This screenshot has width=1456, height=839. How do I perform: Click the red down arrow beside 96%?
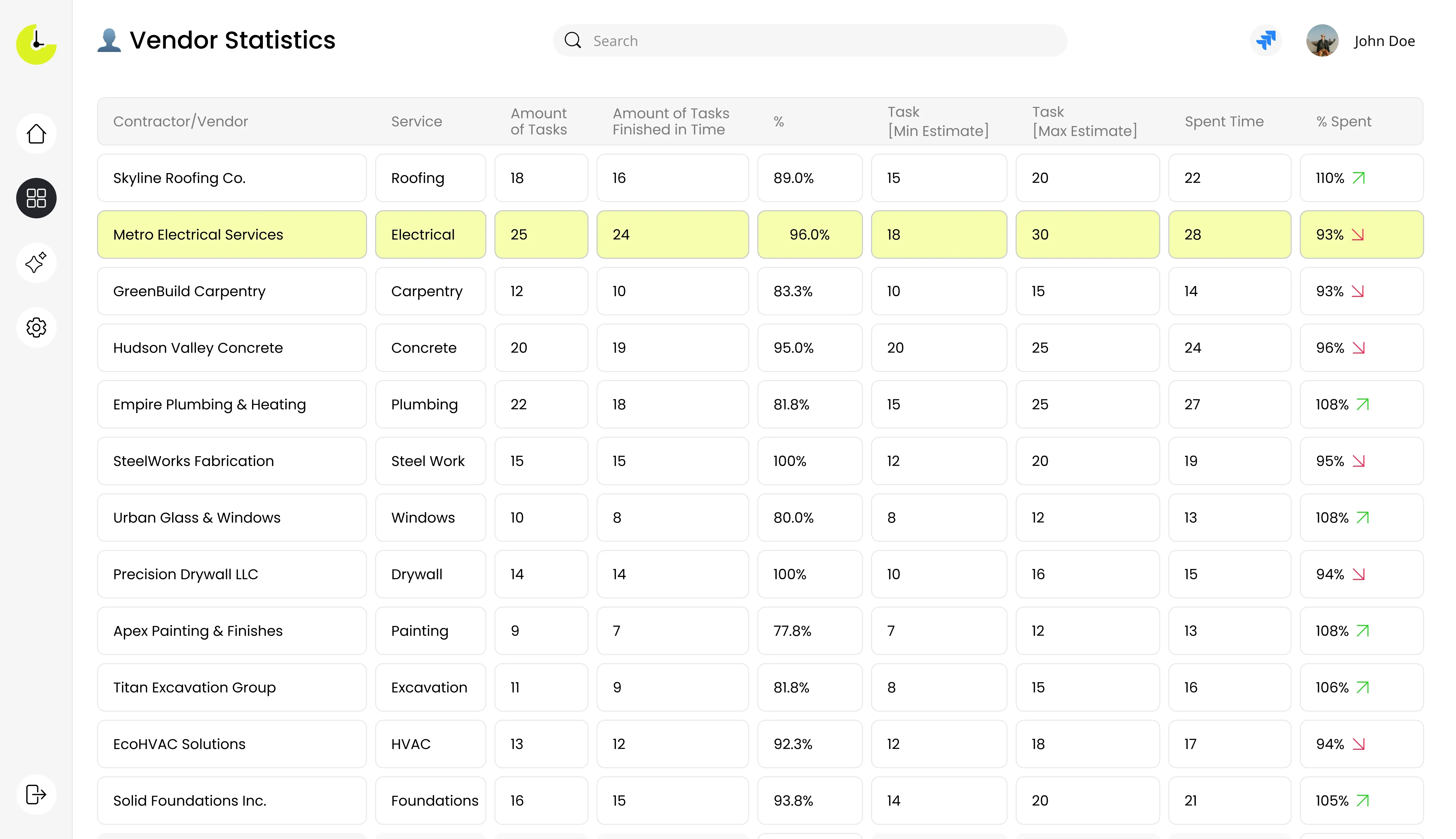pyautogui.click(x=1359, y=348)
